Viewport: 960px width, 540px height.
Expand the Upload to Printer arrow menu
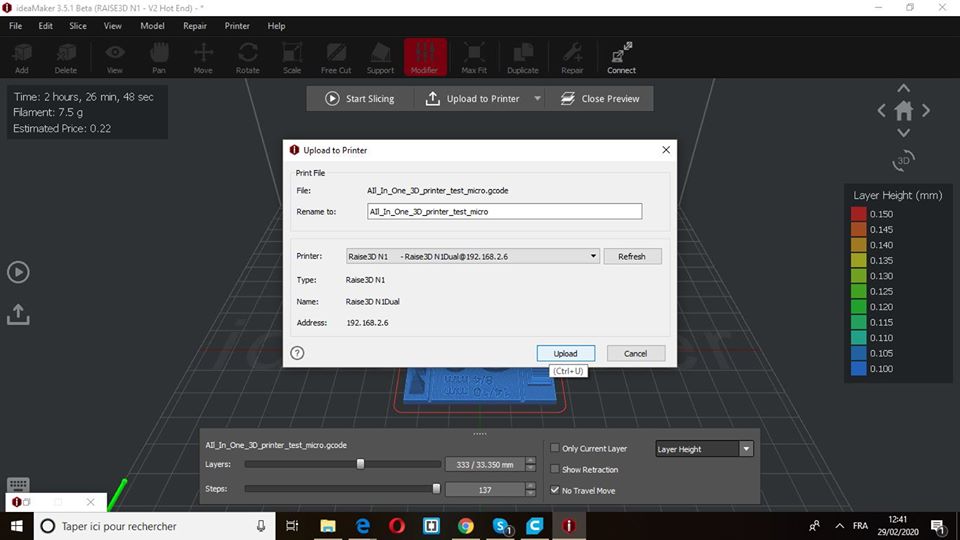(537, 99)
